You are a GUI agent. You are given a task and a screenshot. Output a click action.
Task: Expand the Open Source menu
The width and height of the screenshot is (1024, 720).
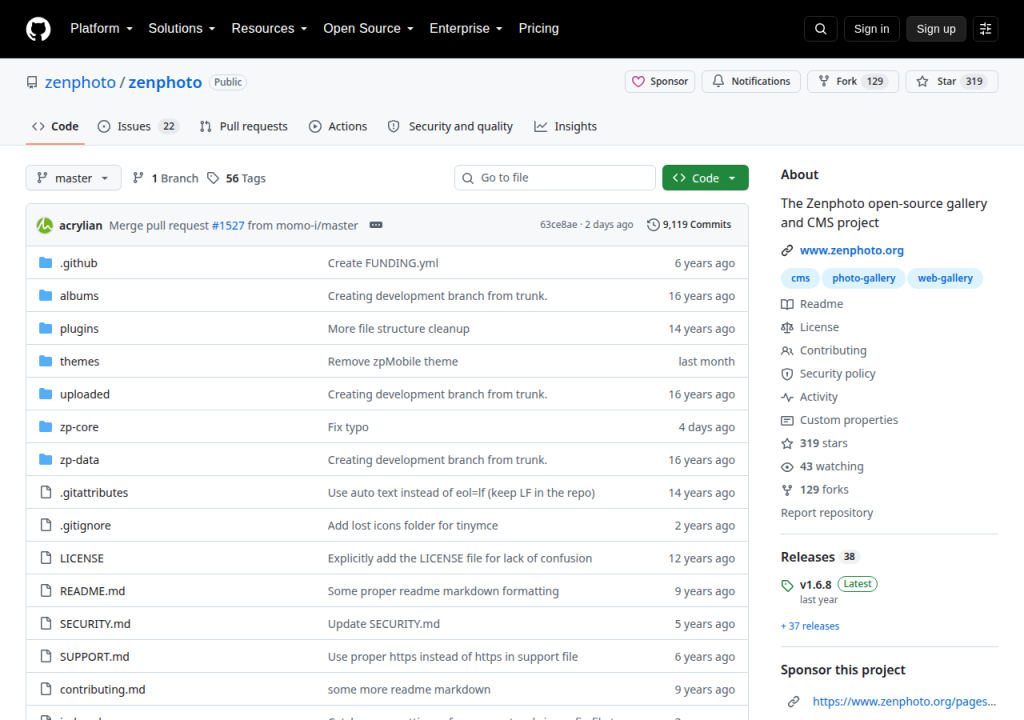coord(368,29)
